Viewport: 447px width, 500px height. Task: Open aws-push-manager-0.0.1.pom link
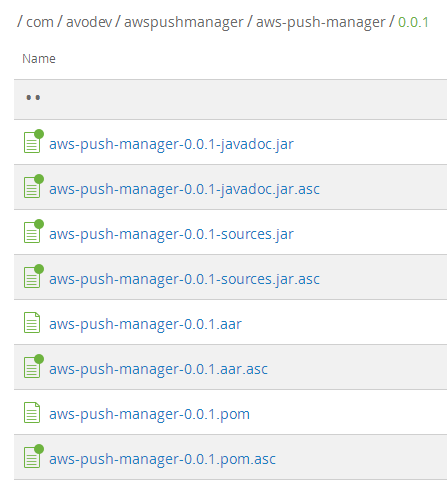coord(149,414)
